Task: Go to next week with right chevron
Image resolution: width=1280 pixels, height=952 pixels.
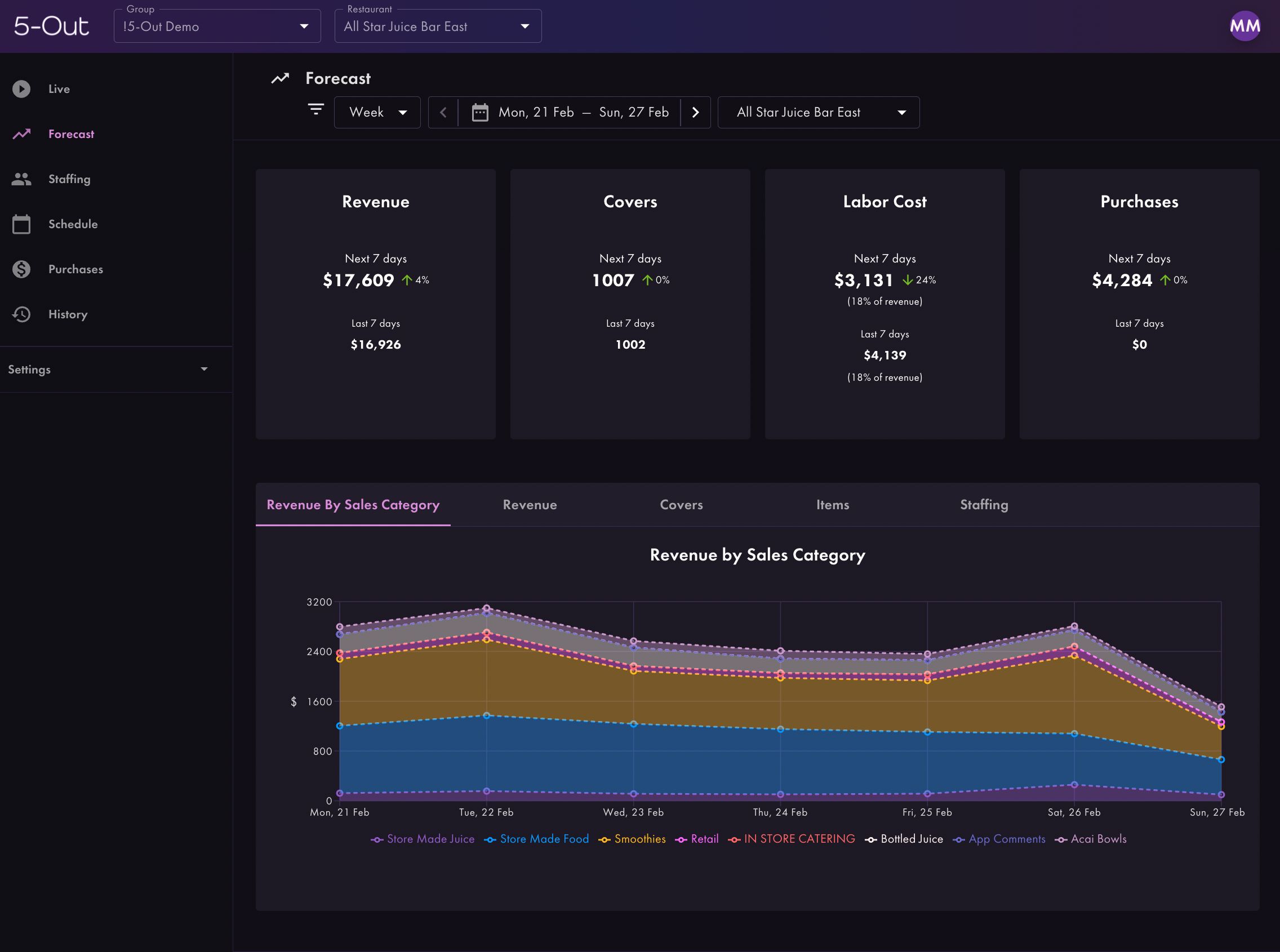Action: 696,112
